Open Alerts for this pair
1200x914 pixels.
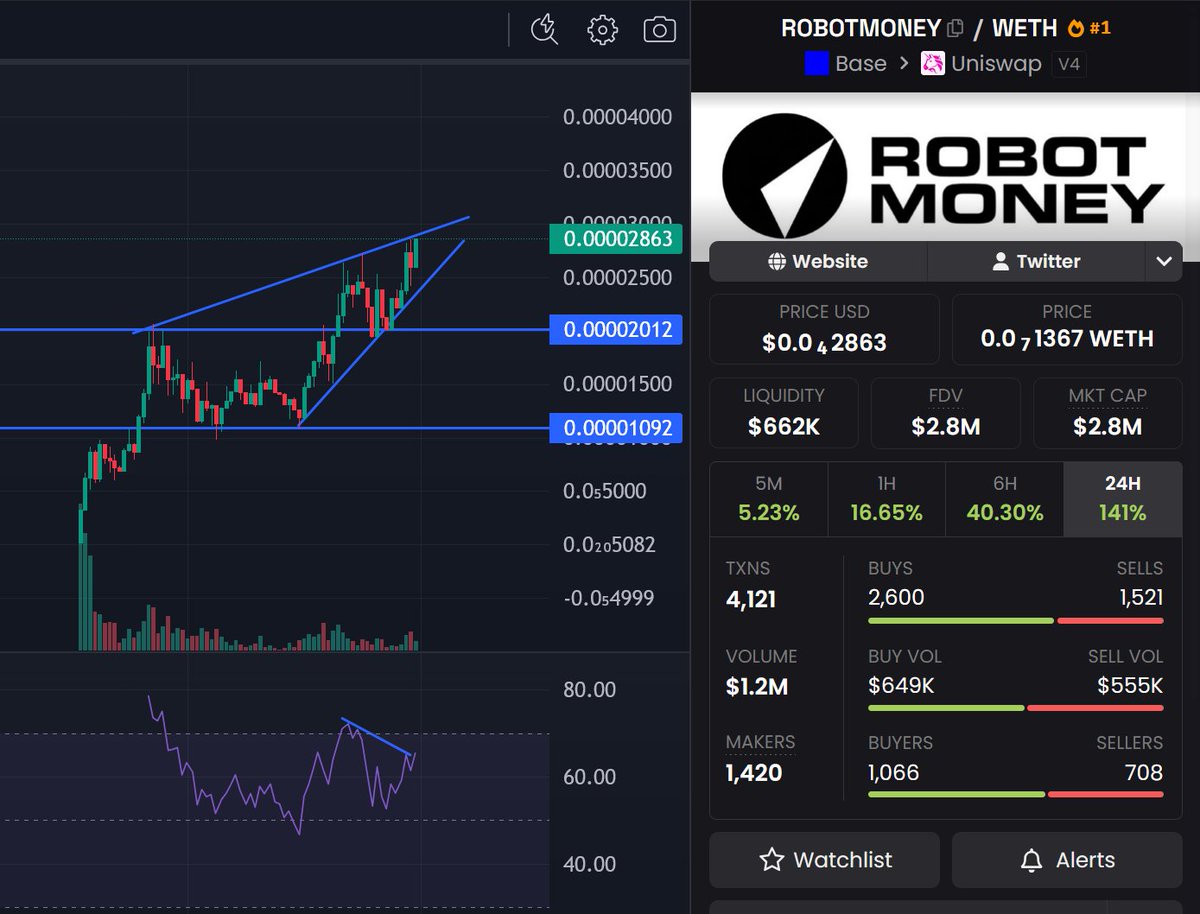tap(1067, 860)
